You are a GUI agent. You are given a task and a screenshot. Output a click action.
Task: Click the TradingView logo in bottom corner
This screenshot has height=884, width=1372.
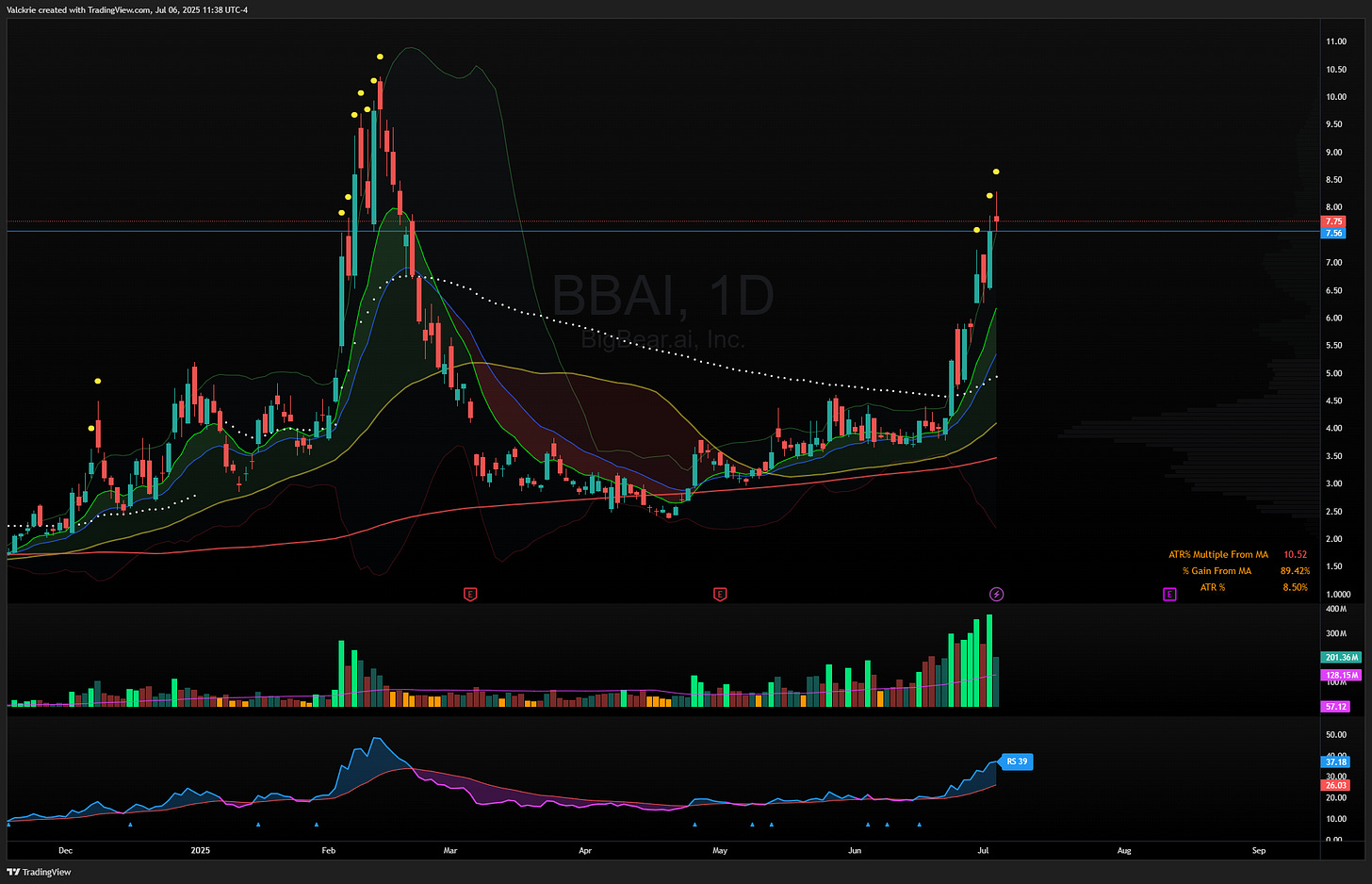coord(39,872)
